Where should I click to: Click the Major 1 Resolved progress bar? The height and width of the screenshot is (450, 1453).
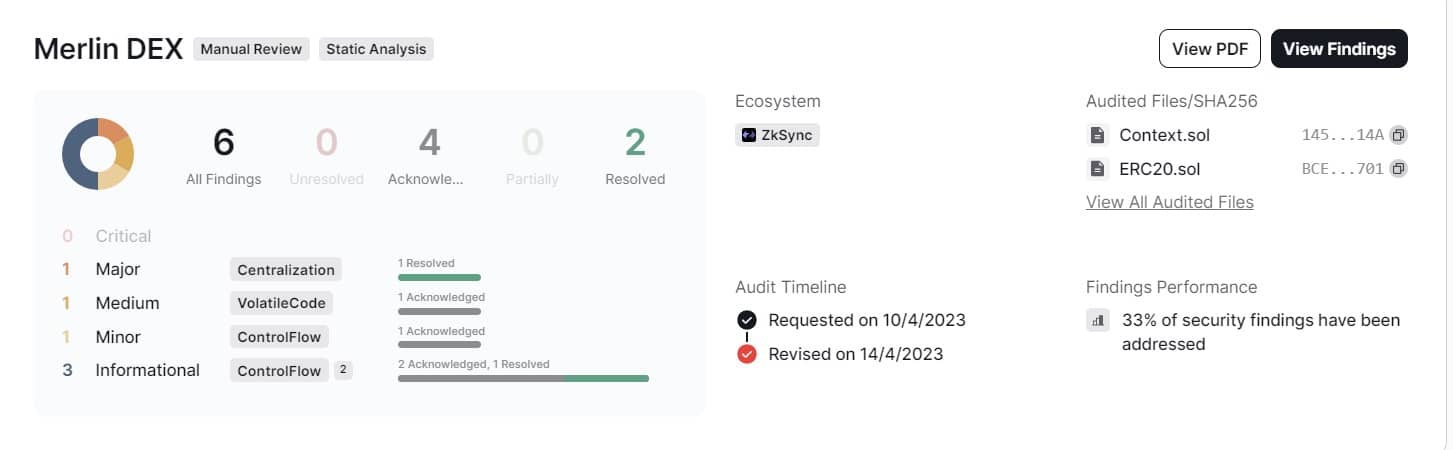point(439,277)
